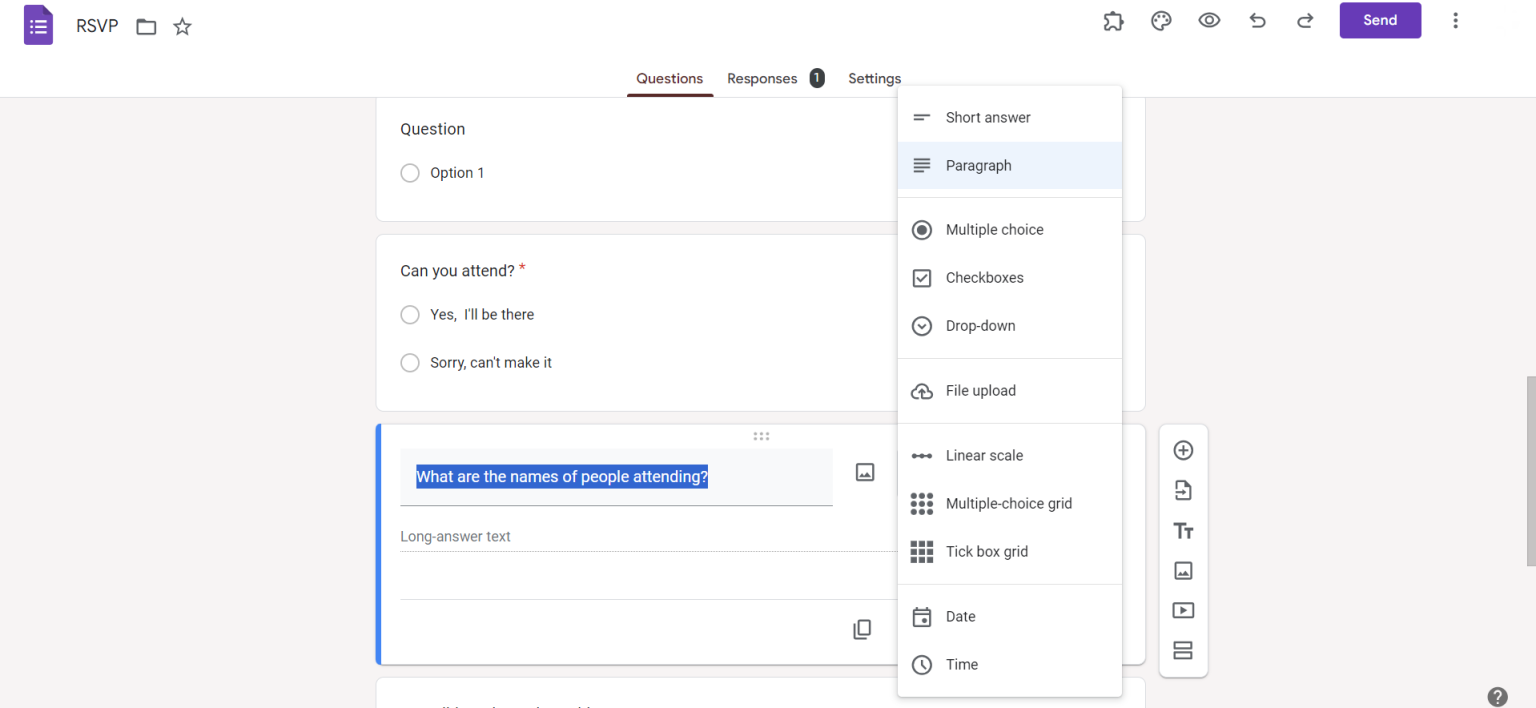
Task: Add a video to form
Action: coord(1183,611)
